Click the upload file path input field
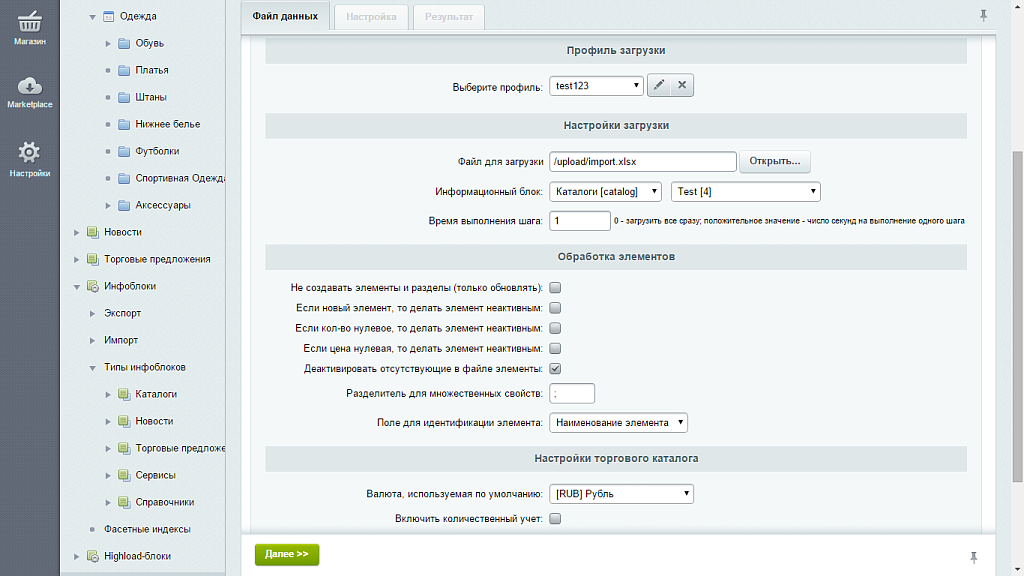 click(643, 161)
